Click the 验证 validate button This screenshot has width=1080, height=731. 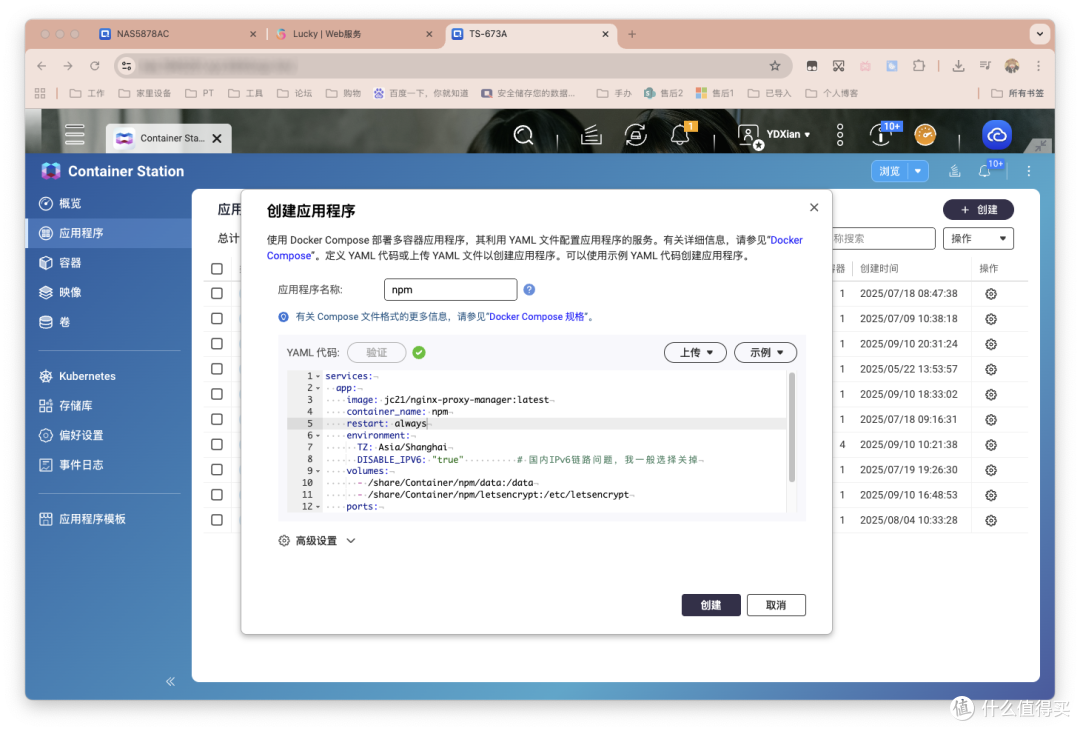[x=376, y=353]
